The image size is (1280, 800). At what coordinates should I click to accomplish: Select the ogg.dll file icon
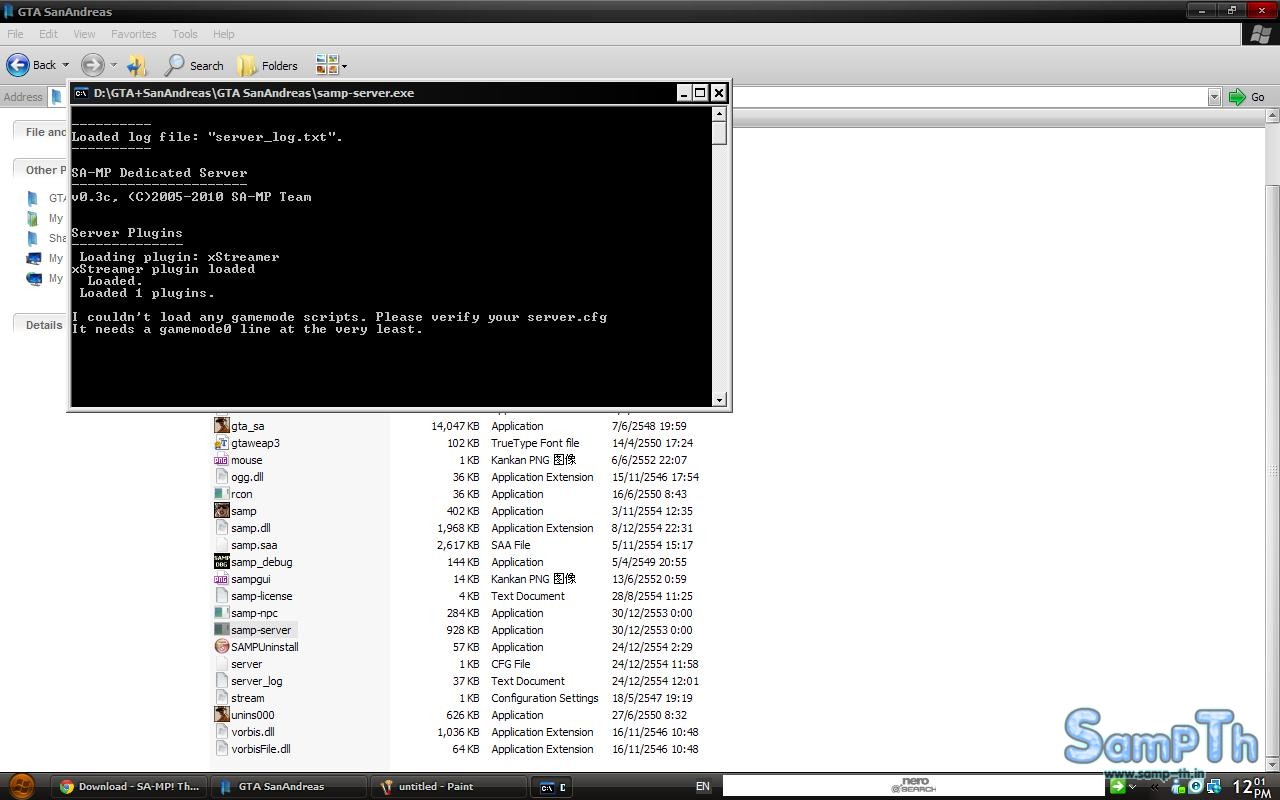click(221, 477)
